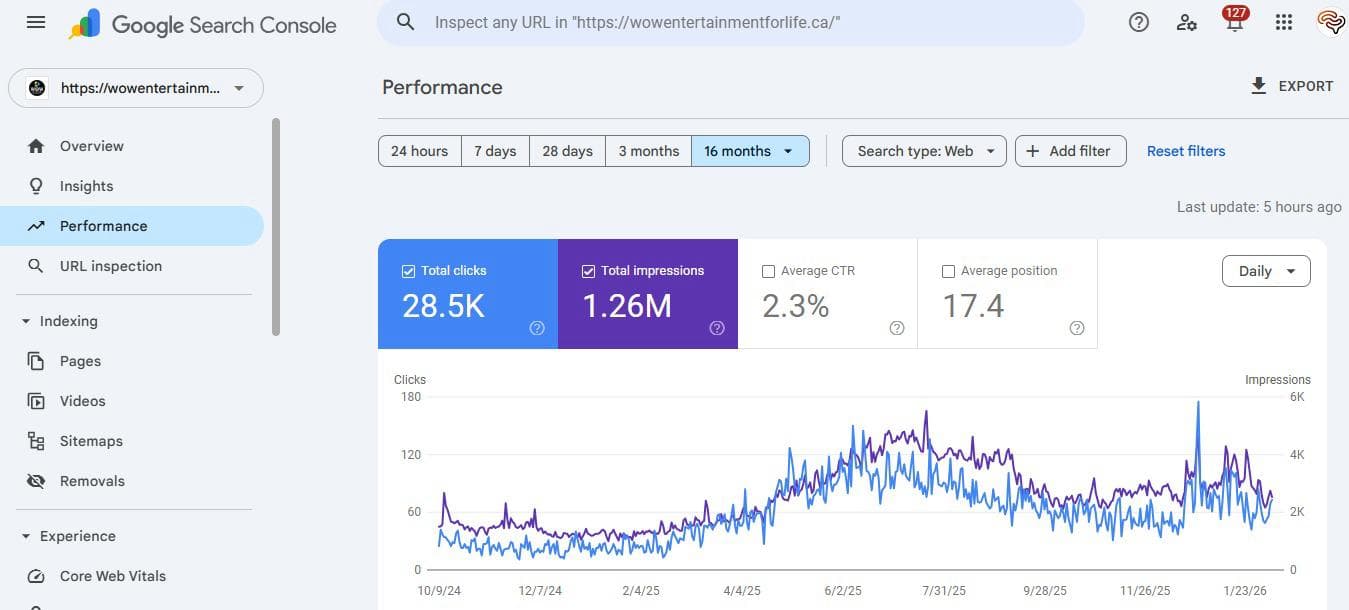Screen dimensions: 1349x610
Task: Click the Reset filters link
Action: 1185,150
